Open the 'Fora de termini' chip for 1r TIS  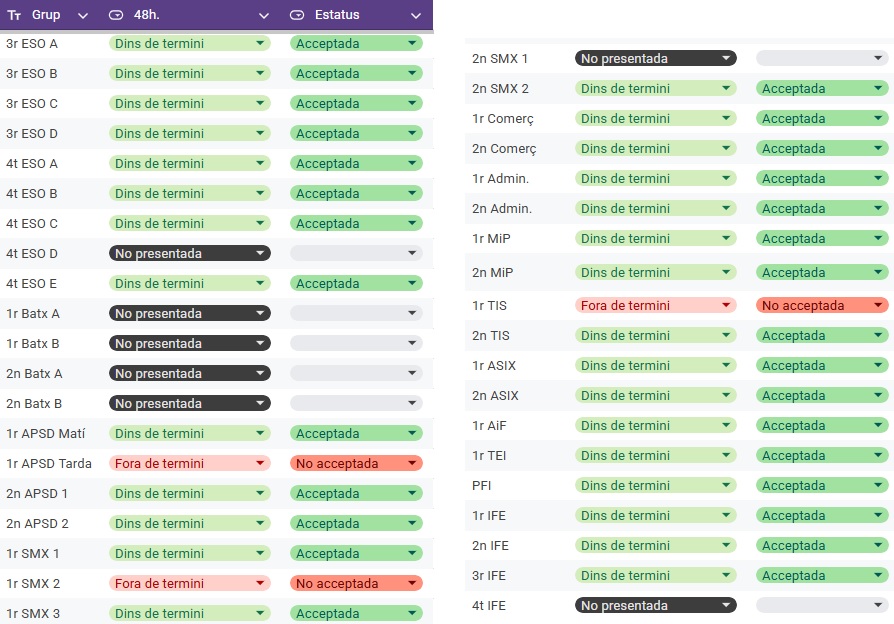point(655,306)
